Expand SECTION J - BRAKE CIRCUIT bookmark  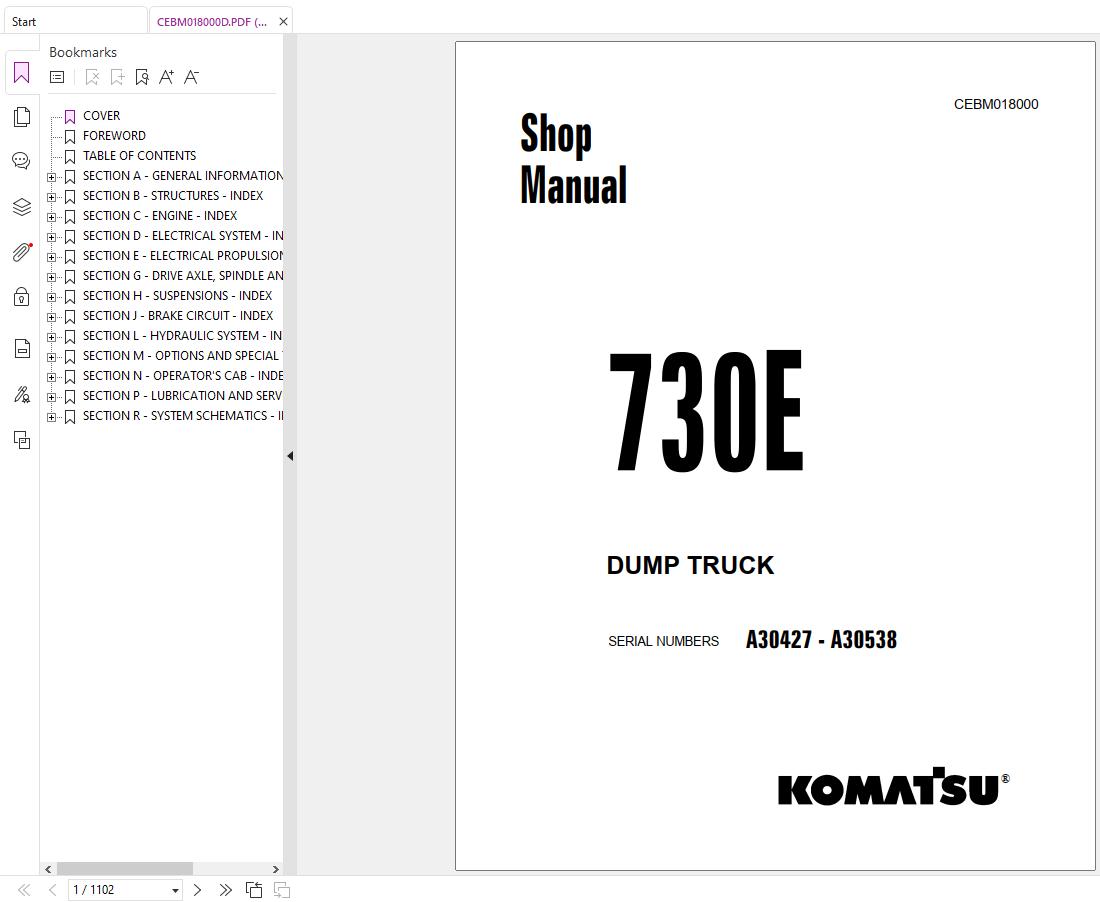click(x=51, y=317)
